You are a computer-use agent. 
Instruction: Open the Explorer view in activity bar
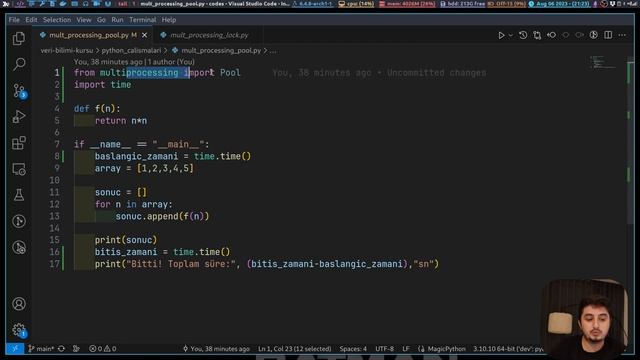click(19, 38)
